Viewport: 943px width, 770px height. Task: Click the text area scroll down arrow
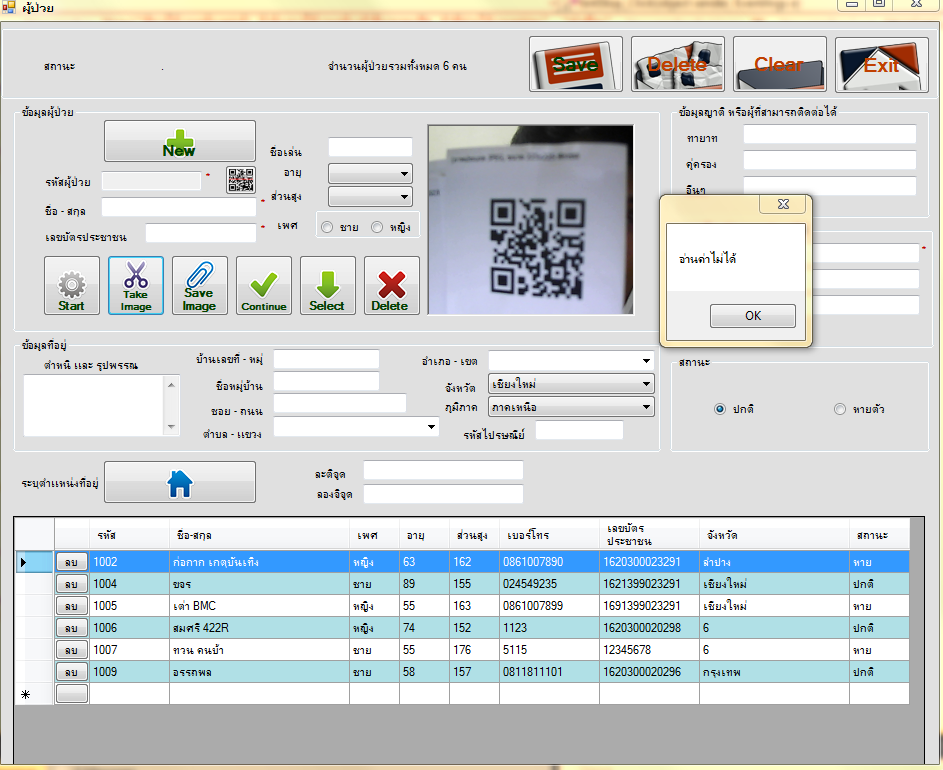171,427
